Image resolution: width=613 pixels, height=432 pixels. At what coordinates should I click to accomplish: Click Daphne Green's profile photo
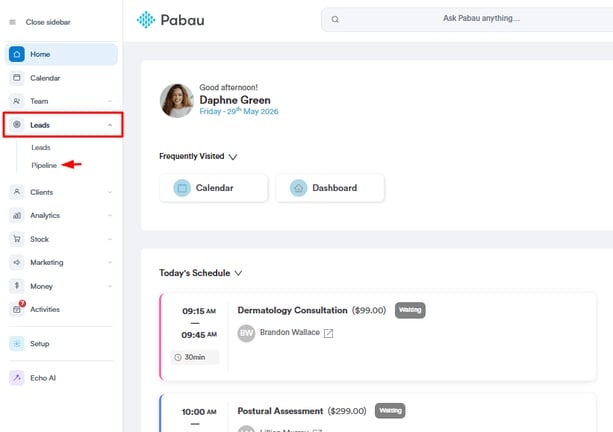(177, 100)
